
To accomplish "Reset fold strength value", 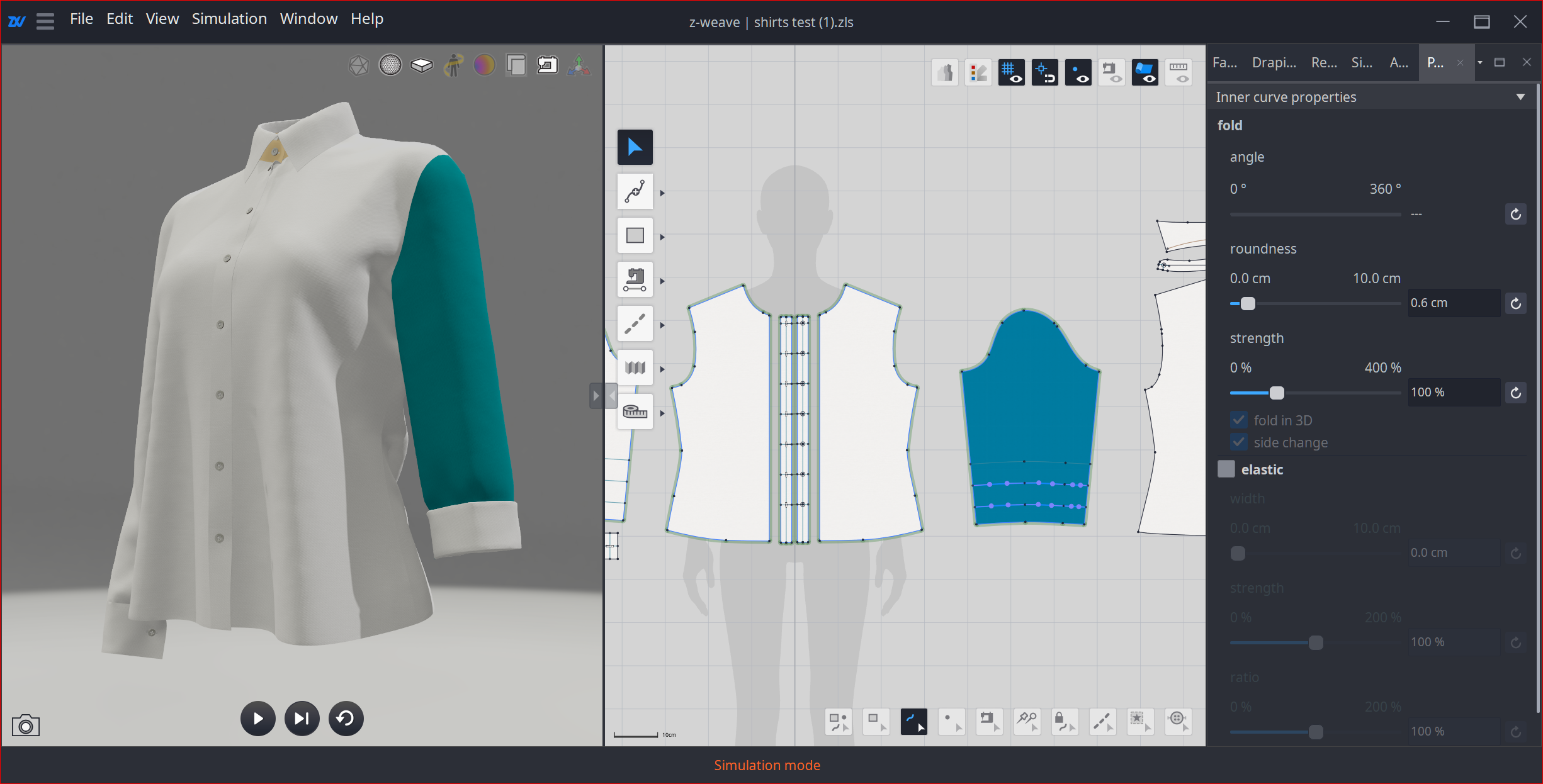I will 1515,393.
